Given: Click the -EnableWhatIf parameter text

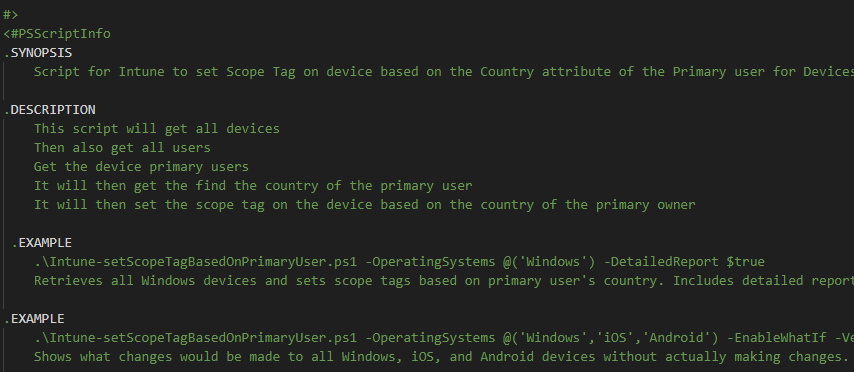Looking at the screenshot, I should (773, 338).
